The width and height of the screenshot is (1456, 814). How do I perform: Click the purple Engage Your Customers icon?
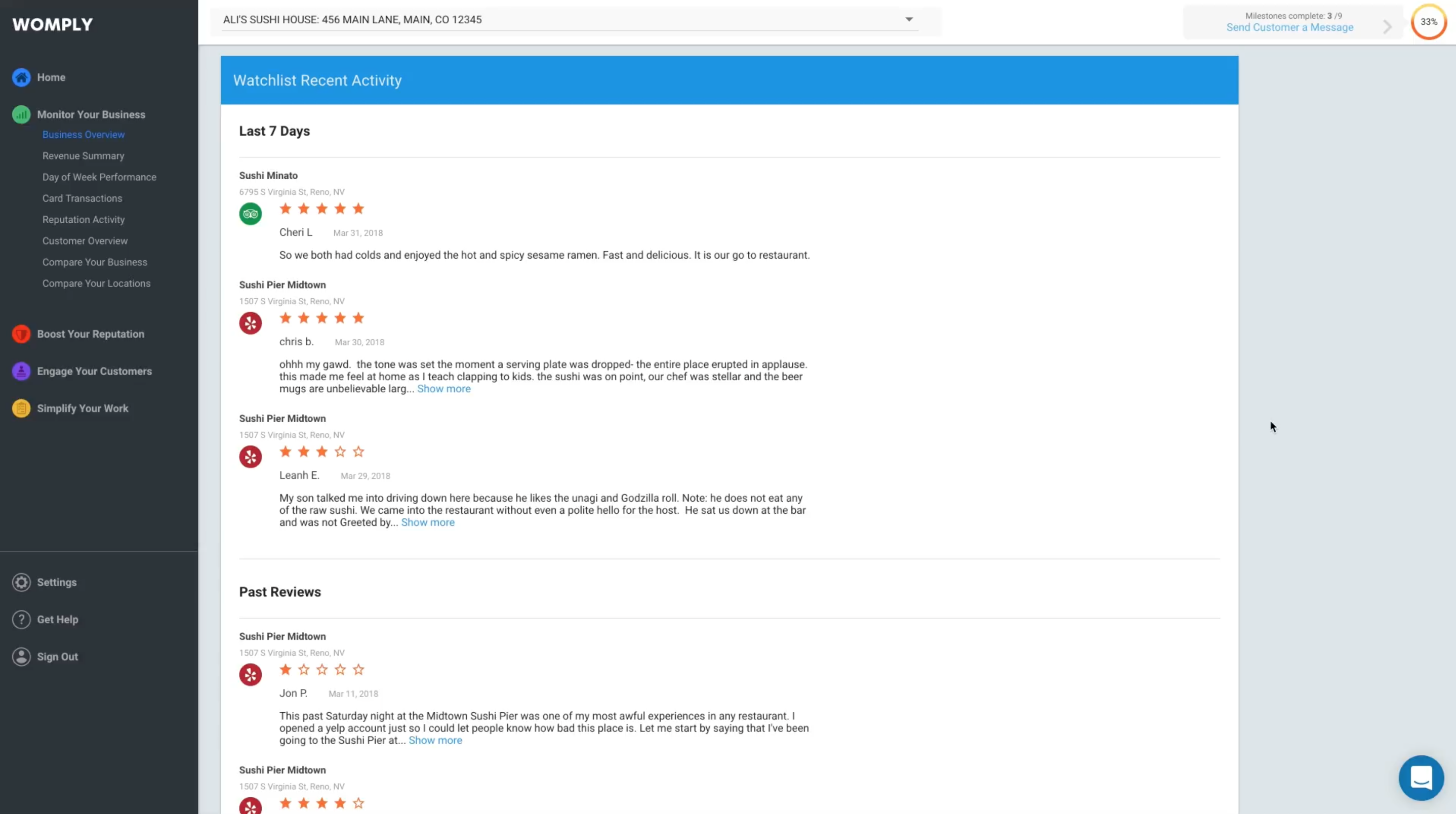click(x=21, y=372)
